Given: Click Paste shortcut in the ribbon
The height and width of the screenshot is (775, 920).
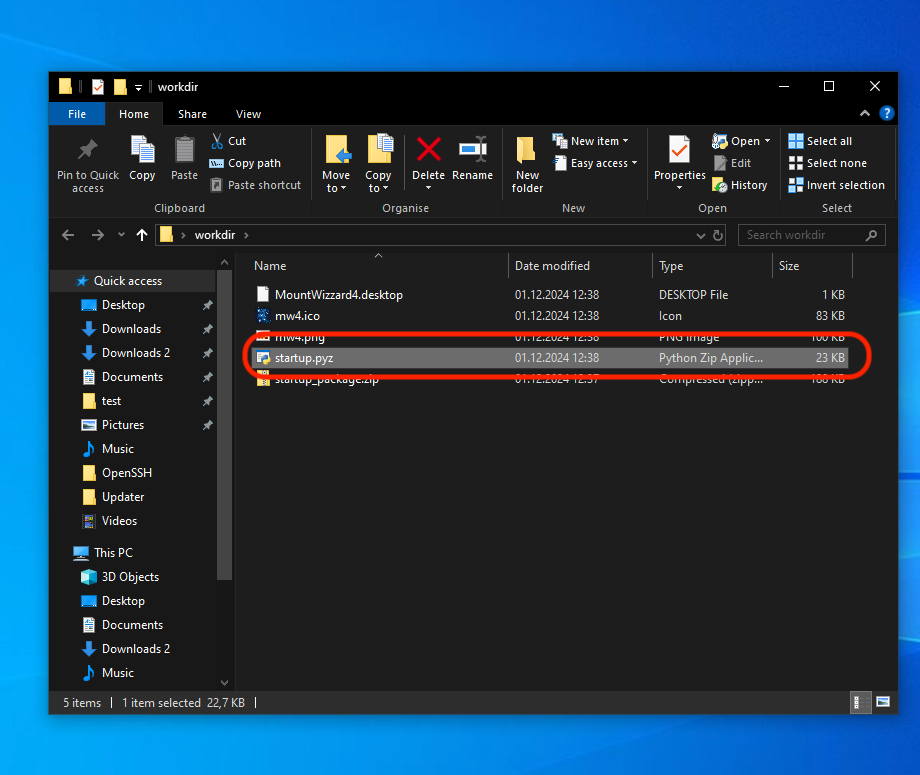Looking at the screenshot, I should pos(256,185).
